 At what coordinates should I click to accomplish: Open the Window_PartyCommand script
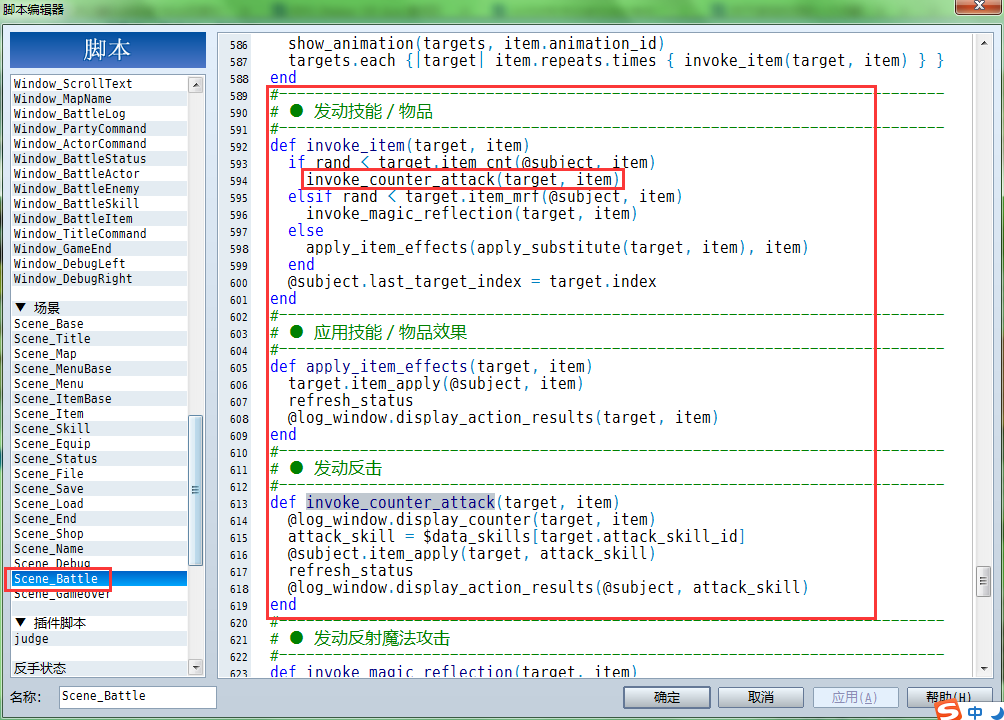[99, 129]
